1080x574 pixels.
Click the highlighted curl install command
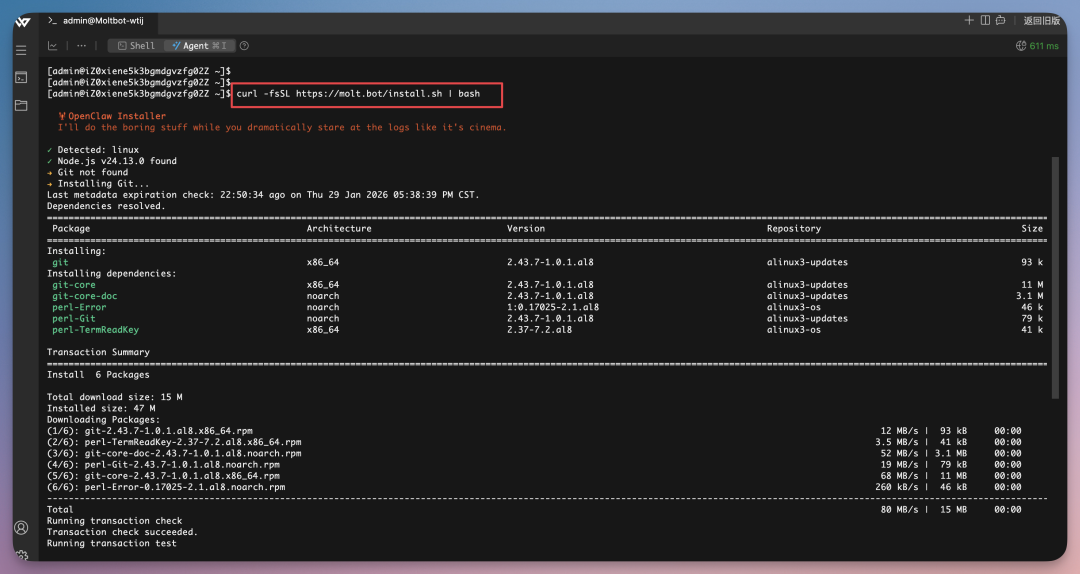[x=365, y=94]
